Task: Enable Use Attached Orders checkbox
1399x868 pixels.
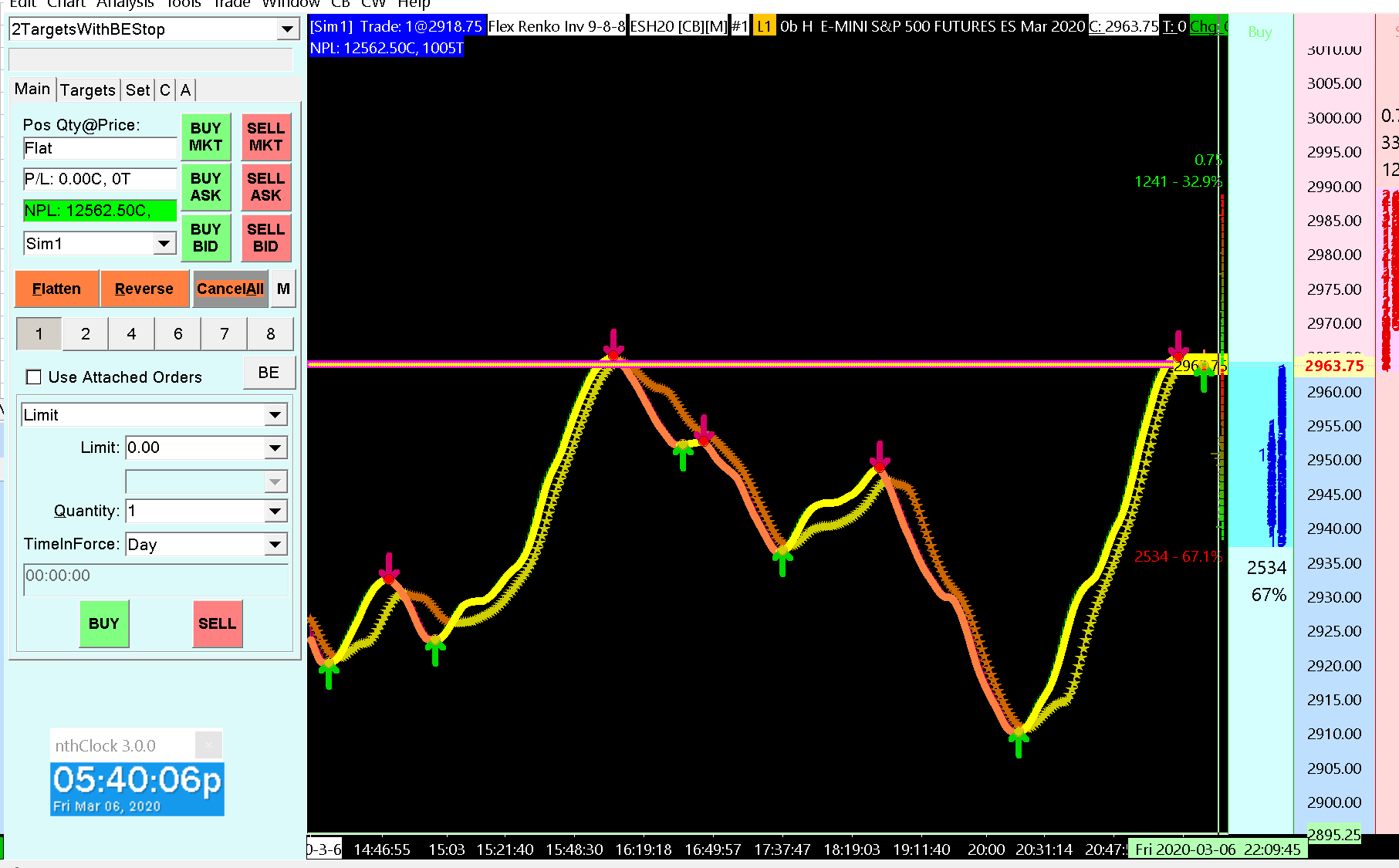Action: click(x=34, y=377)
